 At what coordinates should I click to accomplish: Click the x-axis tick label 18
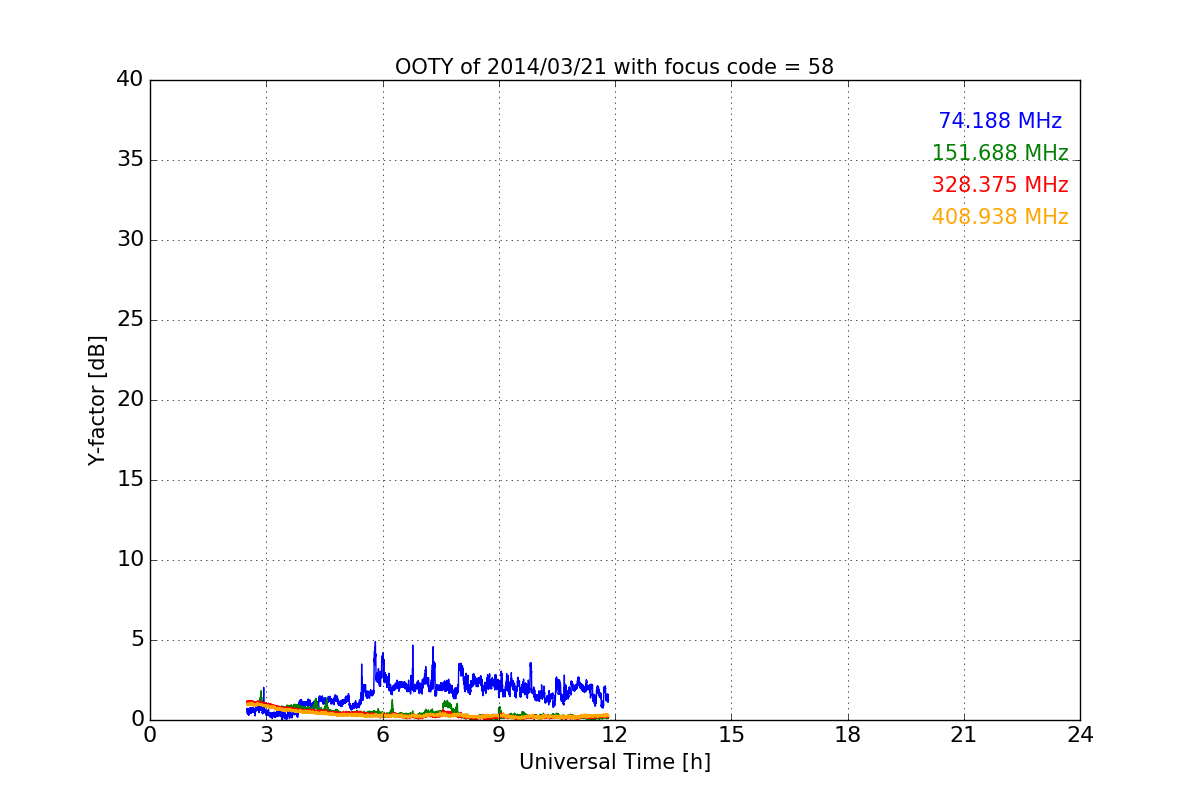pos(848,735)
